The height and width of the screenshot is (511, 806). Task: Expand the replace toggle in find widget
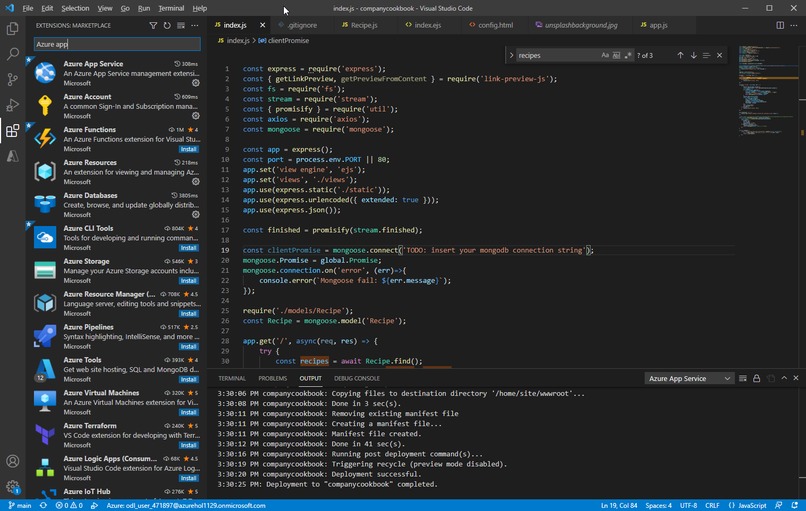[x=511, y=55]
